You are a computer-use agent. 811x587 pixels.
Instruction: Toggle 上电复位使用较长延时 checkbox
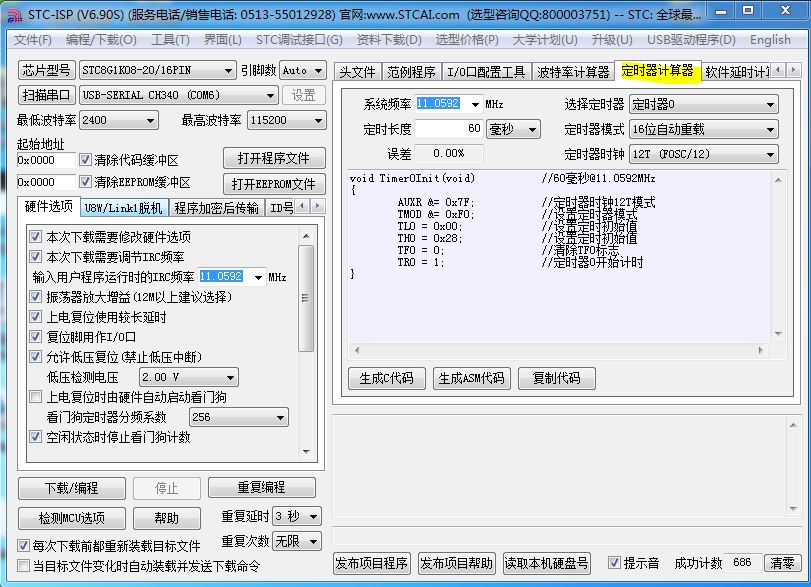coord(35,317)
